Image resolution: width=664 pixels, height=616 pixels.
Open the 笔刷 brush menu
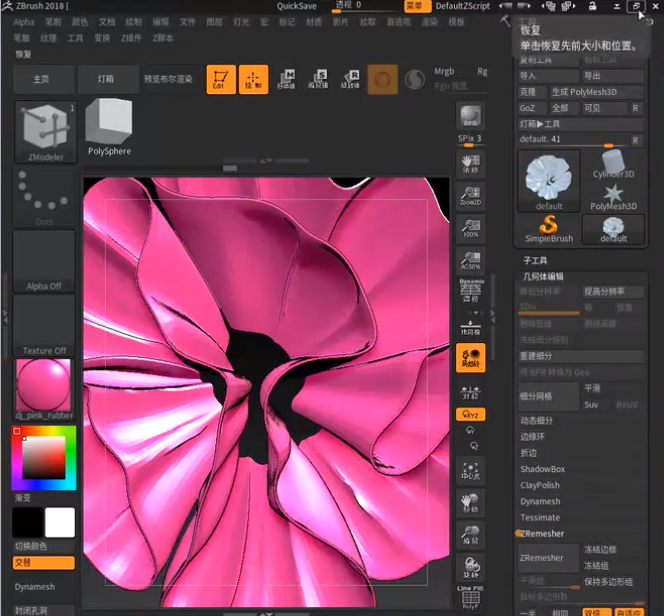[x=53, y=22]
